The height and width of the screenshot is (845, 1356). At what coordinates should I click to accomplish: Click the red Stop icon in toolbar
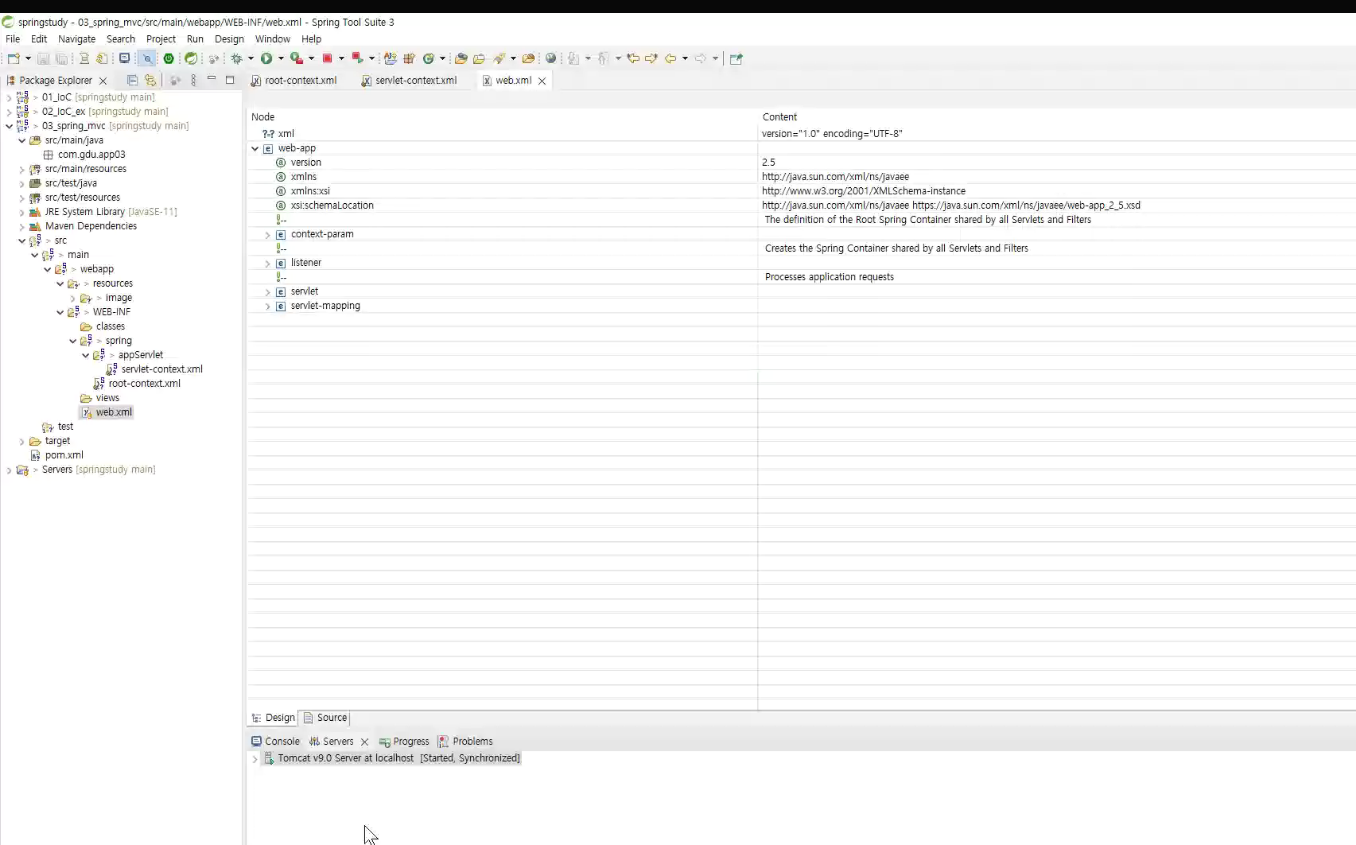327,59
